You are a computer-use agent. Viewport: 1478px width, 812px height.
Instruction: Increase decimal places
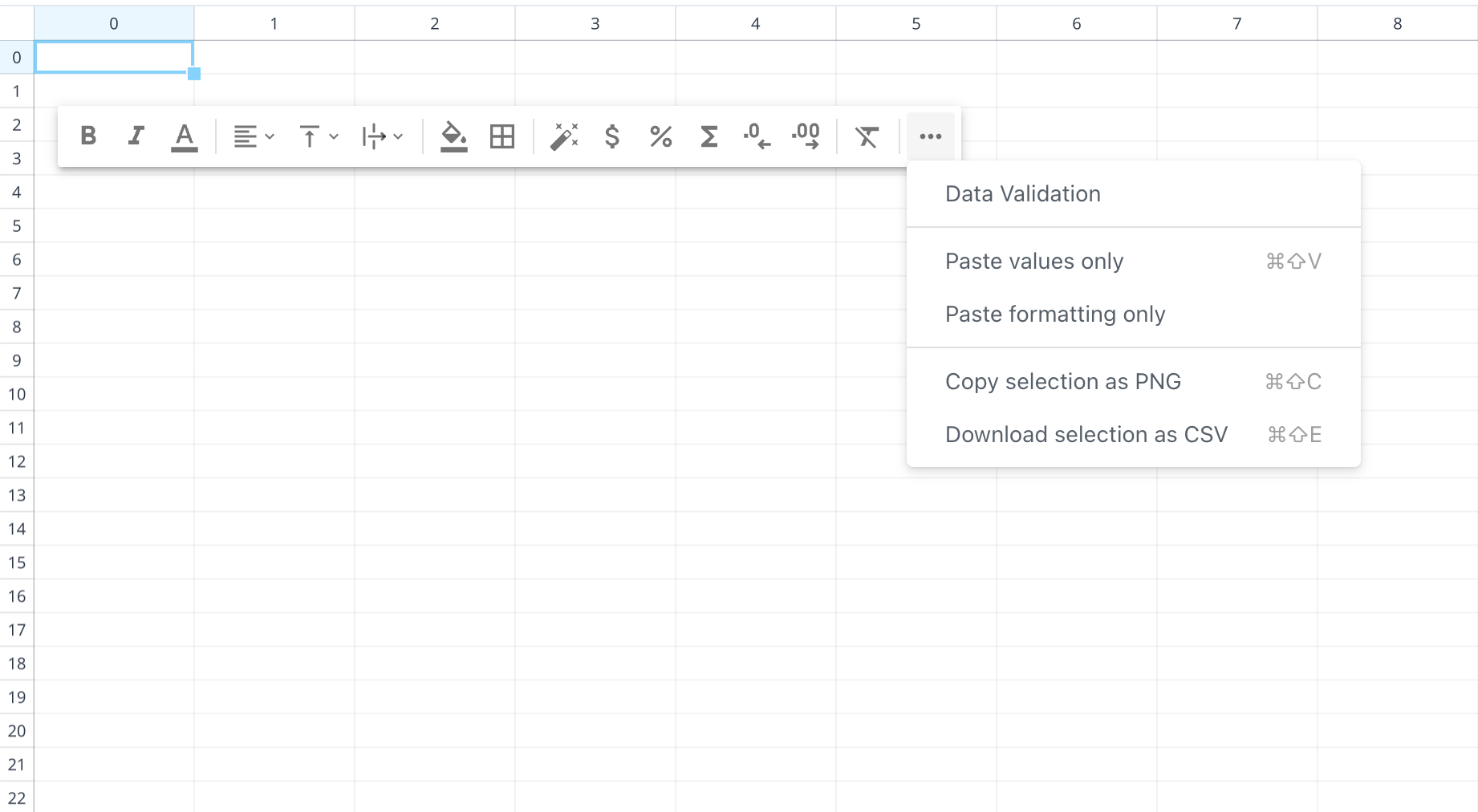(806, 136)
